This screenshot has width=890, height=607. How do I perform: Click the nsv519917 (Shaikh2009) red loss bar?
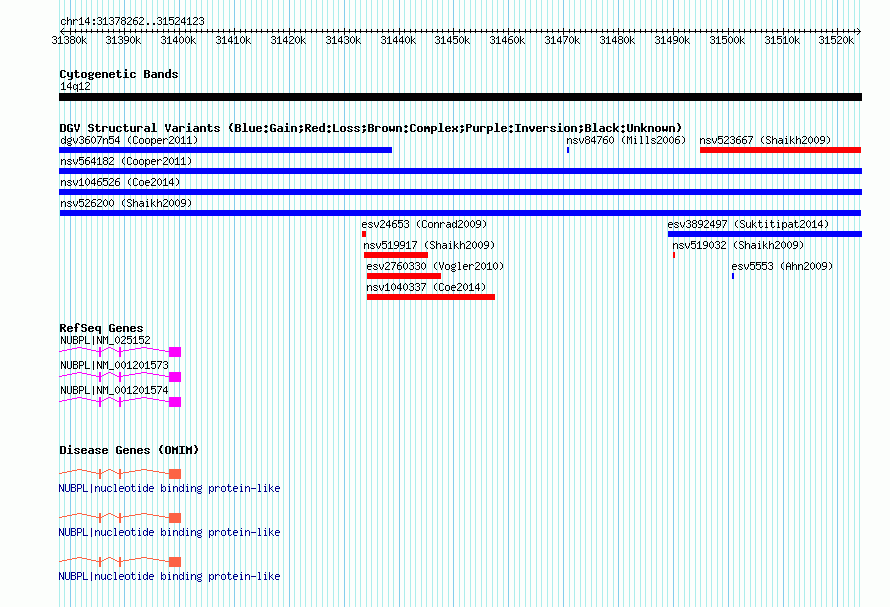pyautogui.click(x=396, y=255)
